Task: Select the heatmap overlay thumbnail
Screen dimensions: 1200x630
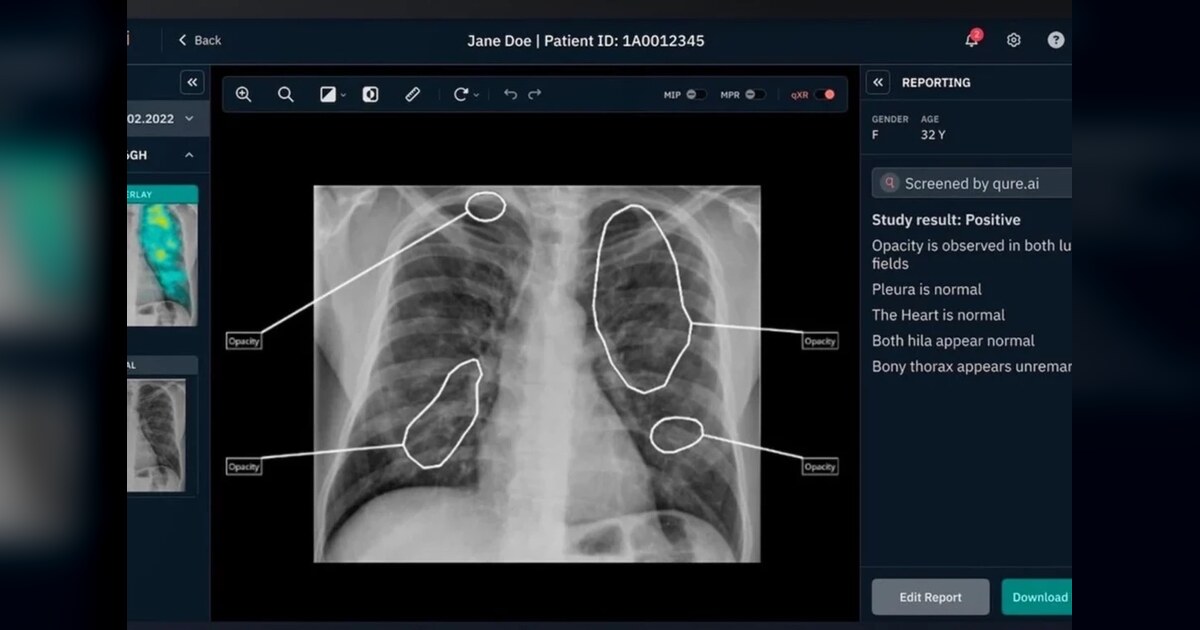Action: pos(162,255)
